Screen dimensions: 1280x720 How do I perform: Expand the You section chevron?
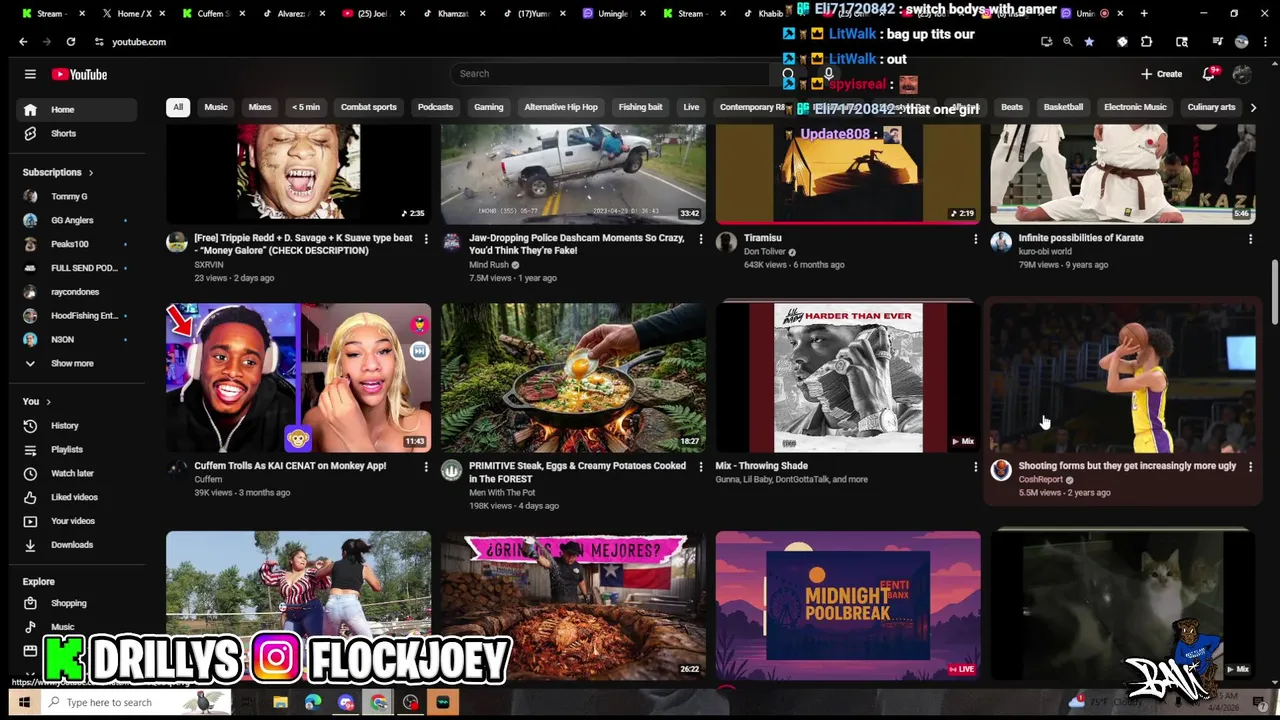pos(48,402)
